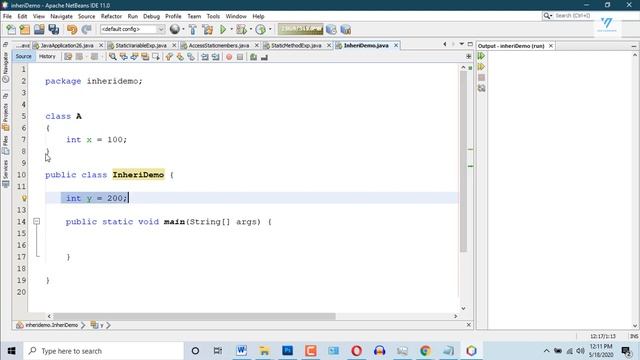
Task: Switch to the JavaApplication26.java tab
Action: pos(67,45)
